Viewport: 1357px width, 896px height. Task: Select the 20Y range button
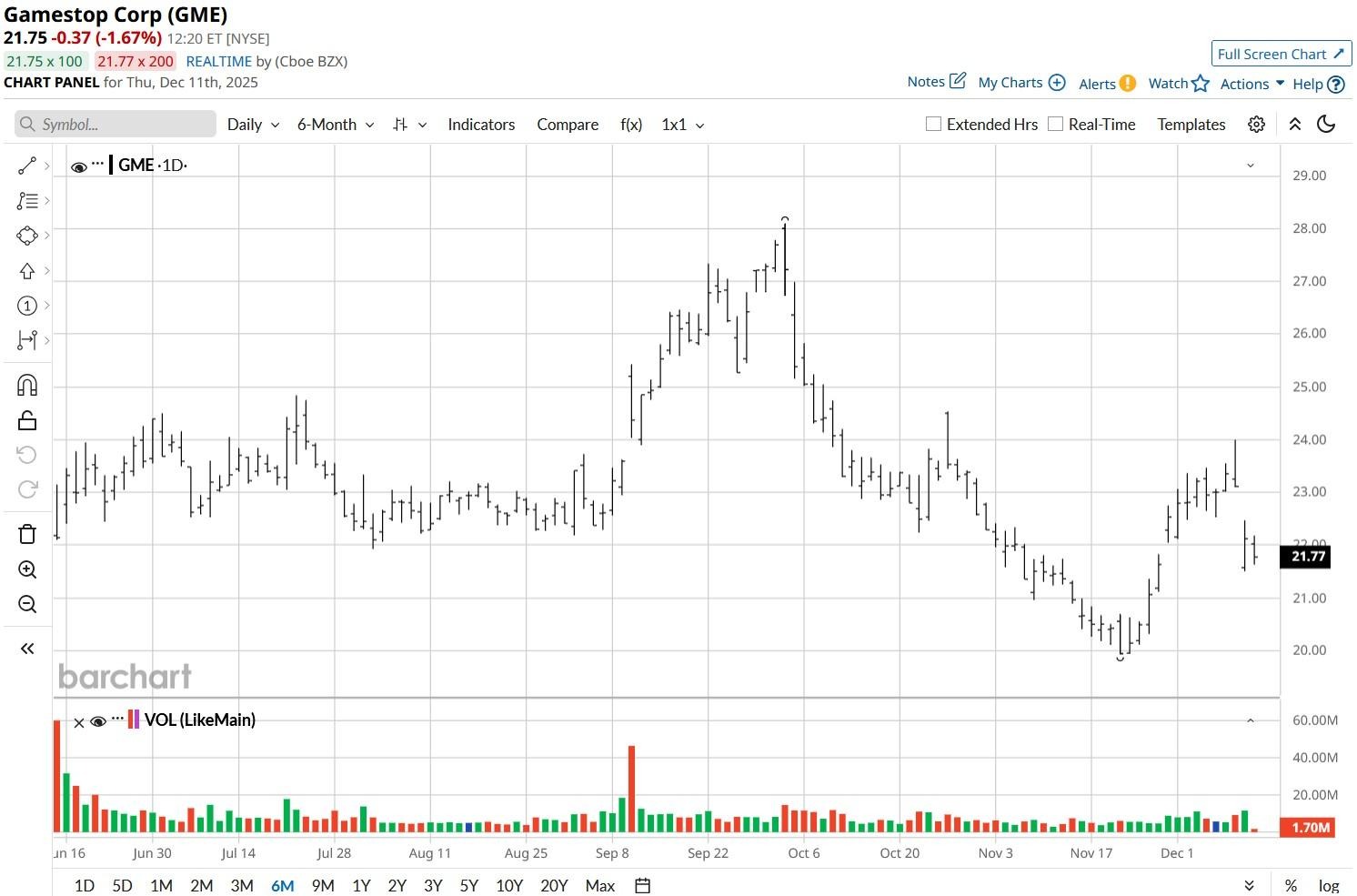click(554, 885)
